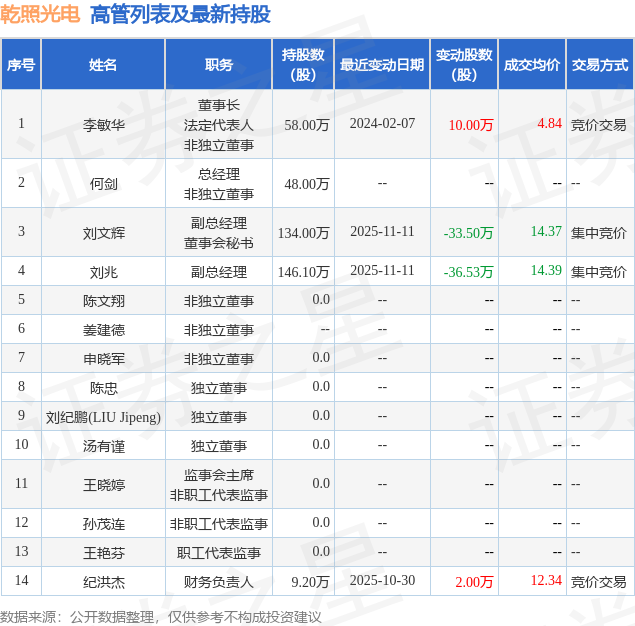Click 非独立董事 in 姜建德's row
This screenshot has width=635, height=626.
coord(219,330)
